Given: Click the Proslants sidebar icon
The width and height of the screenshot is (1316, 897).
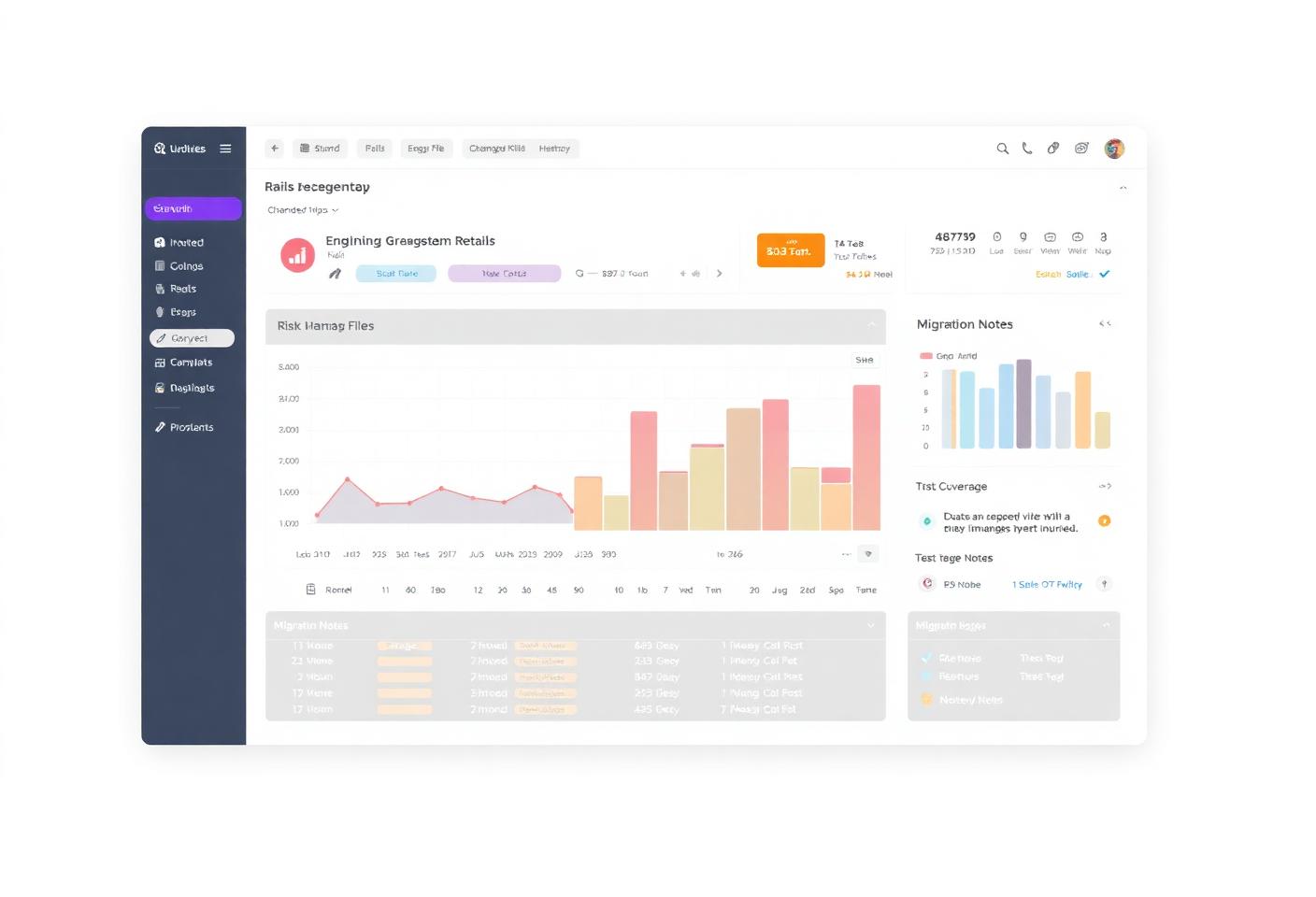Looking at the screenshot, I should (160, 427).
